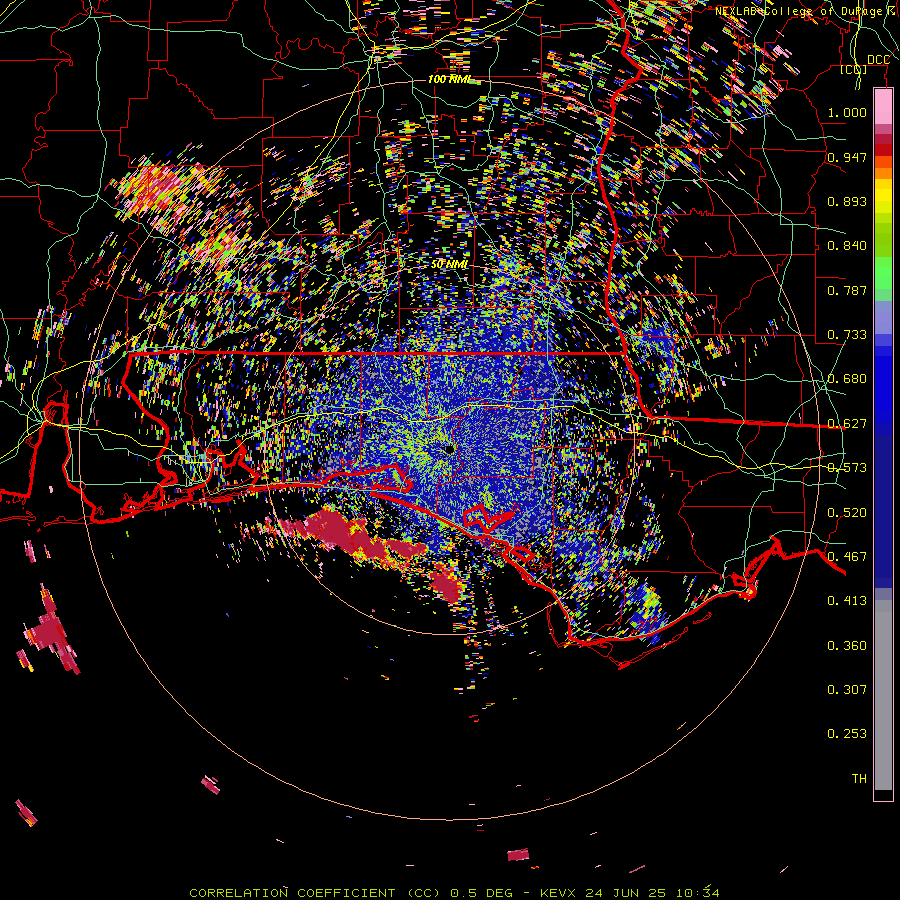Image resolution: width=900 pixels, height=900 pixels.
Task: Click the 0.947 scale value
Action: [847, 157]
